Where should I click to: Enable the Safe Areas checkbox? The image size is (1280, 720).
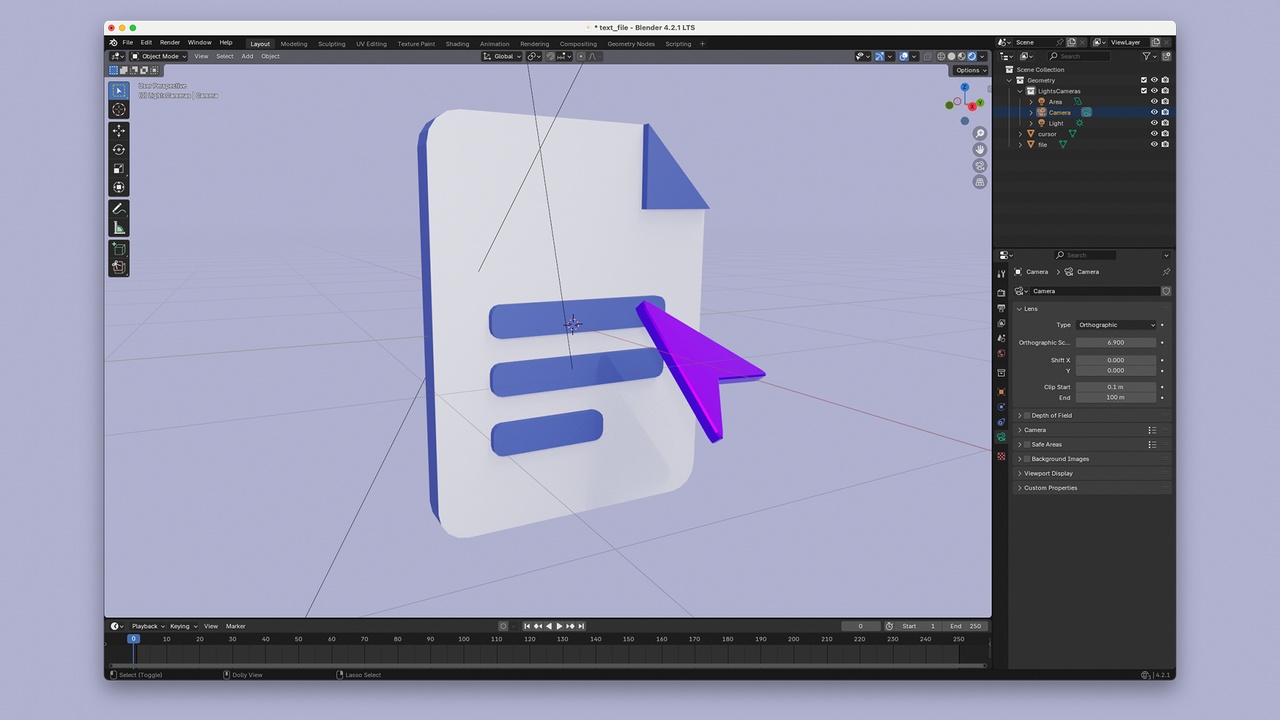click(1027, 444)
